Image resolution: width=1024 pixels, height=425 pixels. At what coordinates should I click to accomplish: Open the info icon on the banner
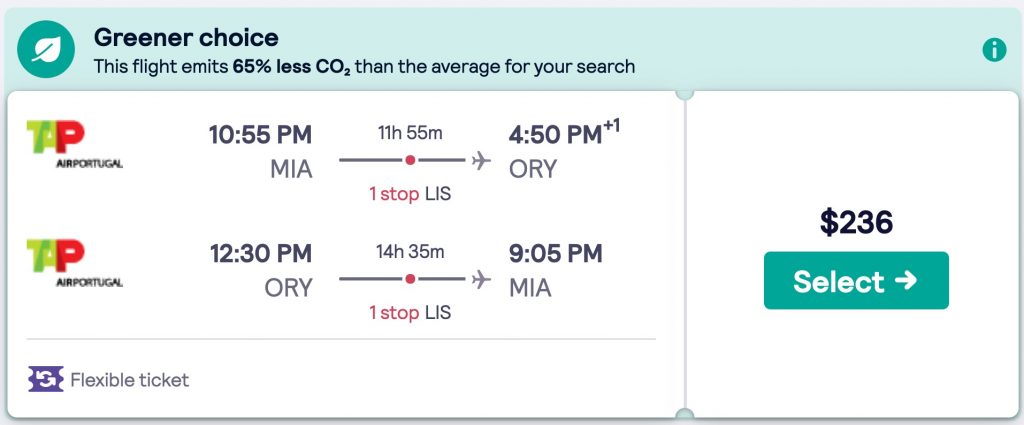pyautogui.click(x=994, y=50)
